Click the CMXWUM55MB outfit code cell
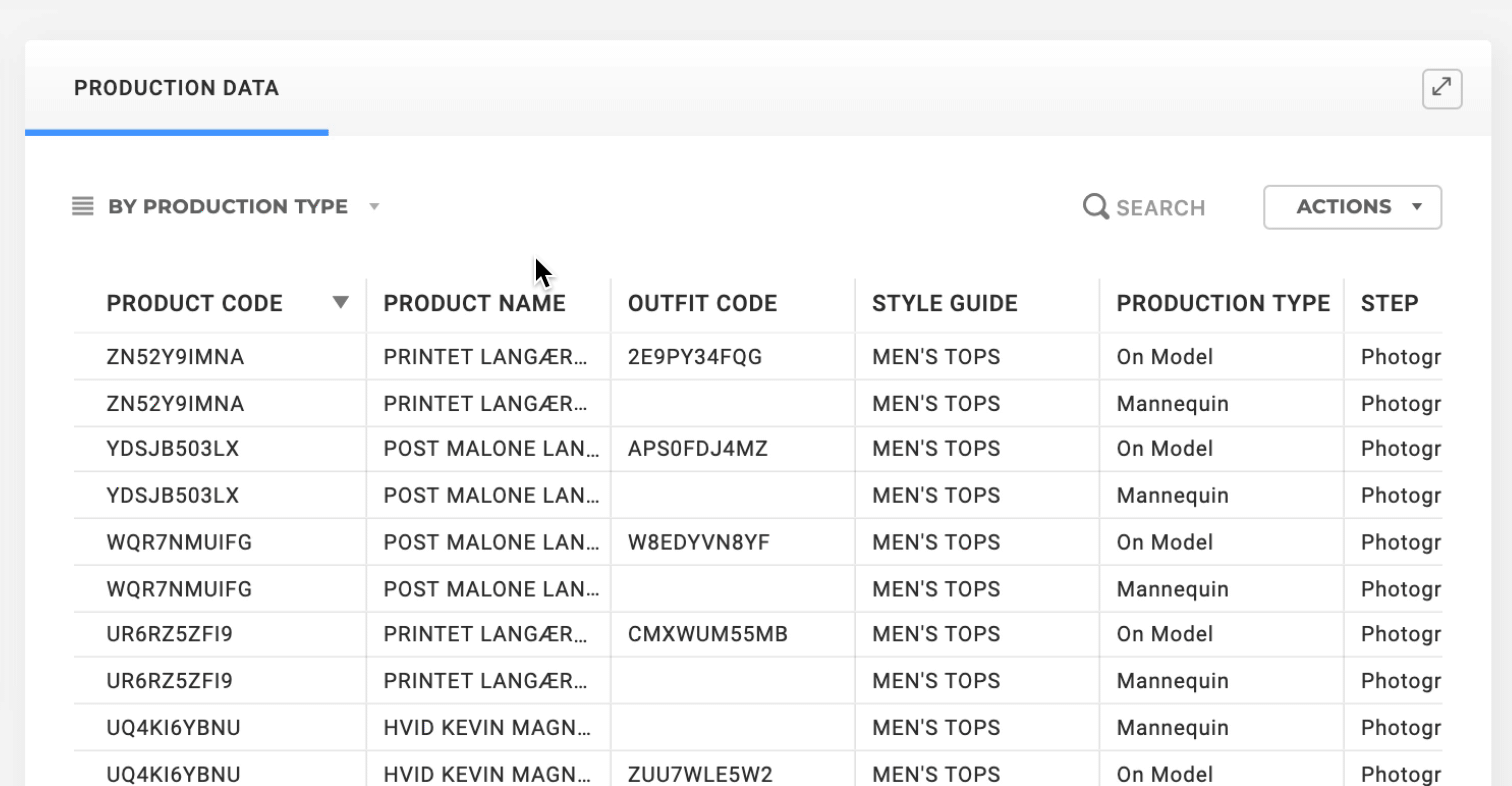1512x786 pixels. (707, 634)
